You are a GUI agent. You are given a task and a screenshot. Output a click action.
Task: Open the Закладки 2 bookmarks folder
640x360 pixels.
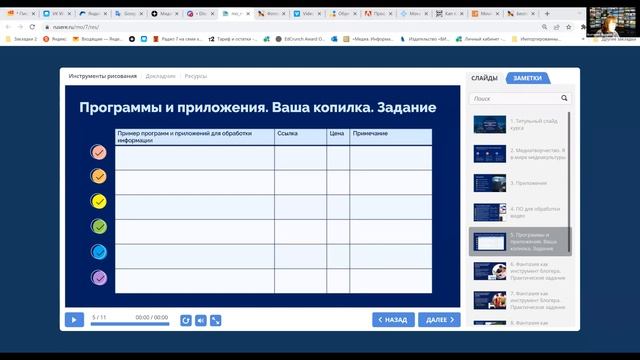[x=21, y=39]
